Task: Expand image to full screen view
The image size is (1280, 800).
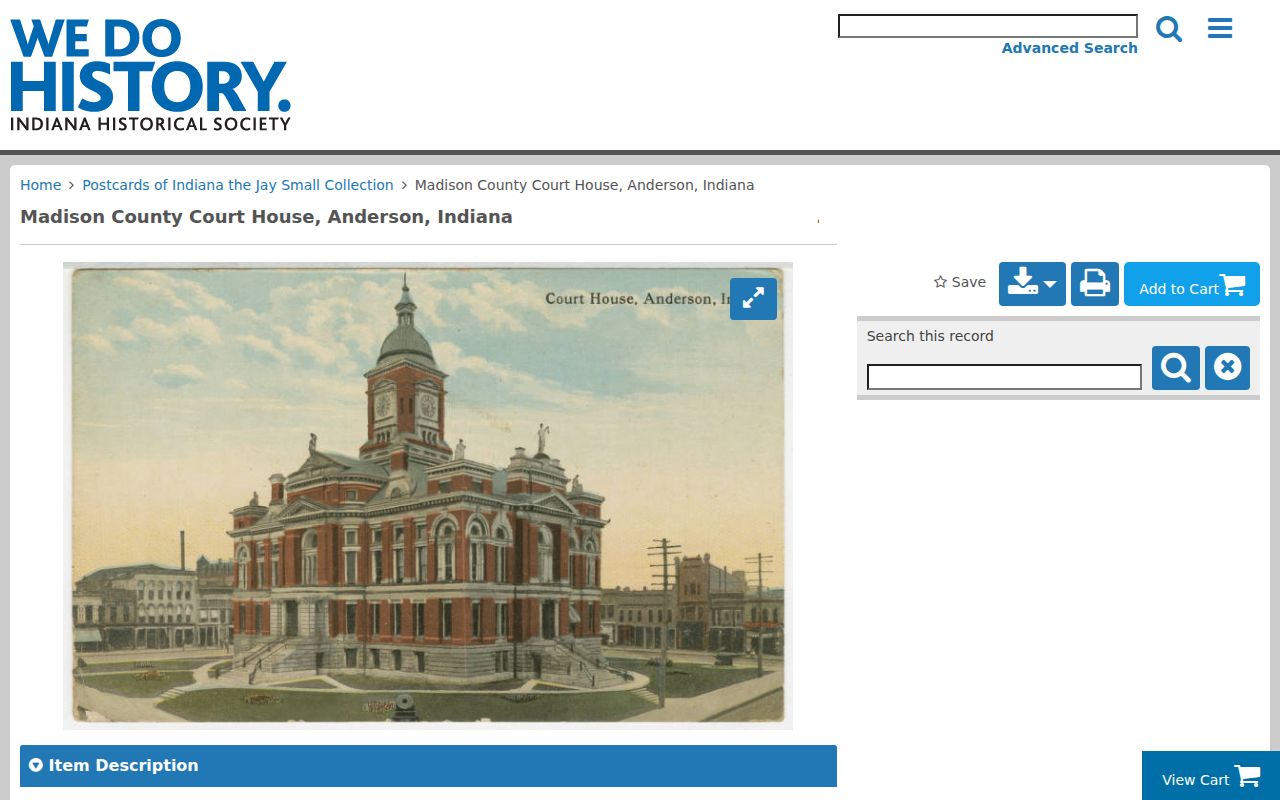Action: coord(753,298)
